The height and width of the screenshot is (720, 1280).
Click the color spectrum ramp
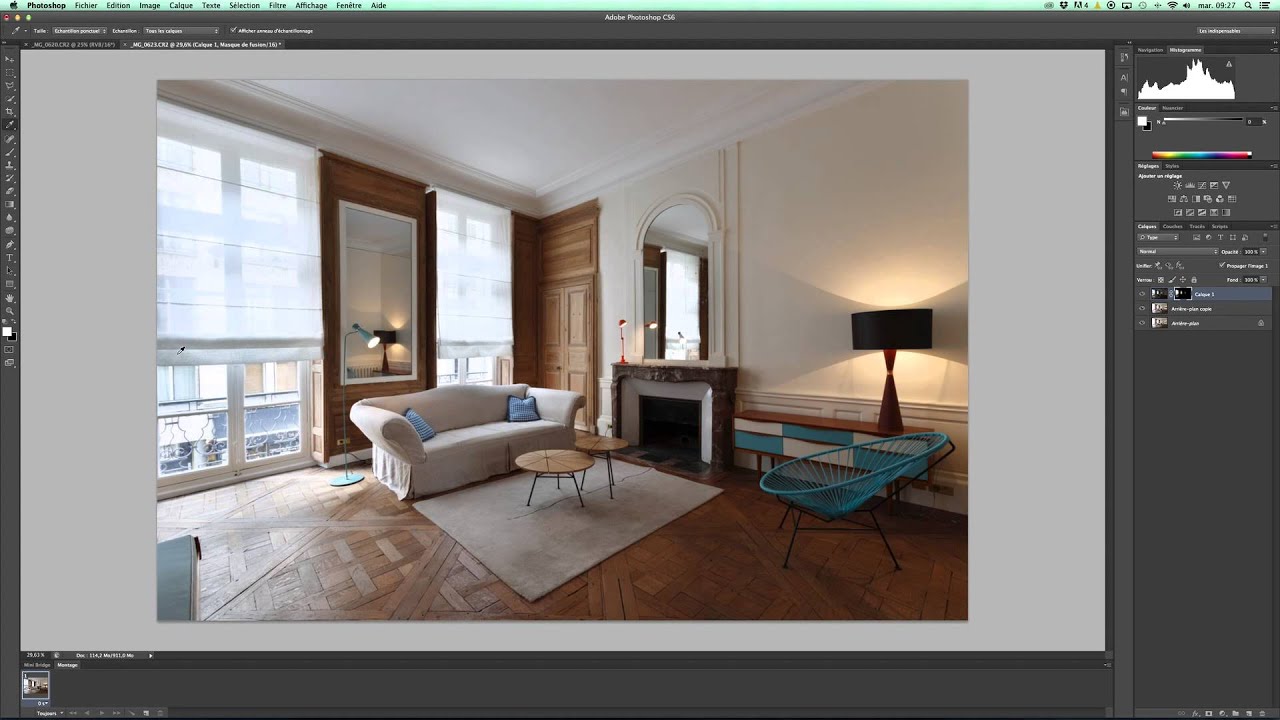pyautogui.click(x=1202, y=155)
